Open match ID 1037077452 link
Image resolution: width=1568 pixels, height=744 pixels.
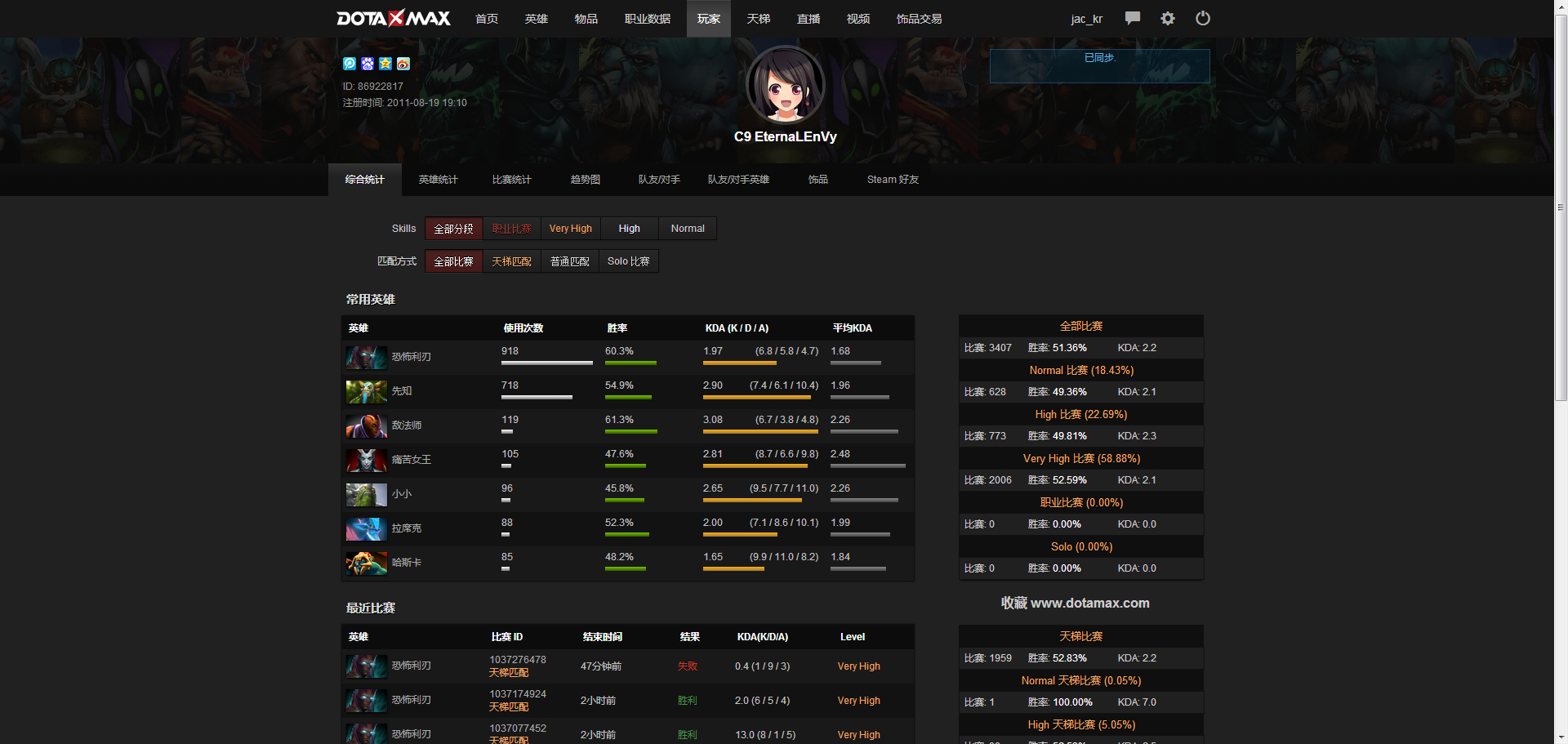click(x=518, y=728)
